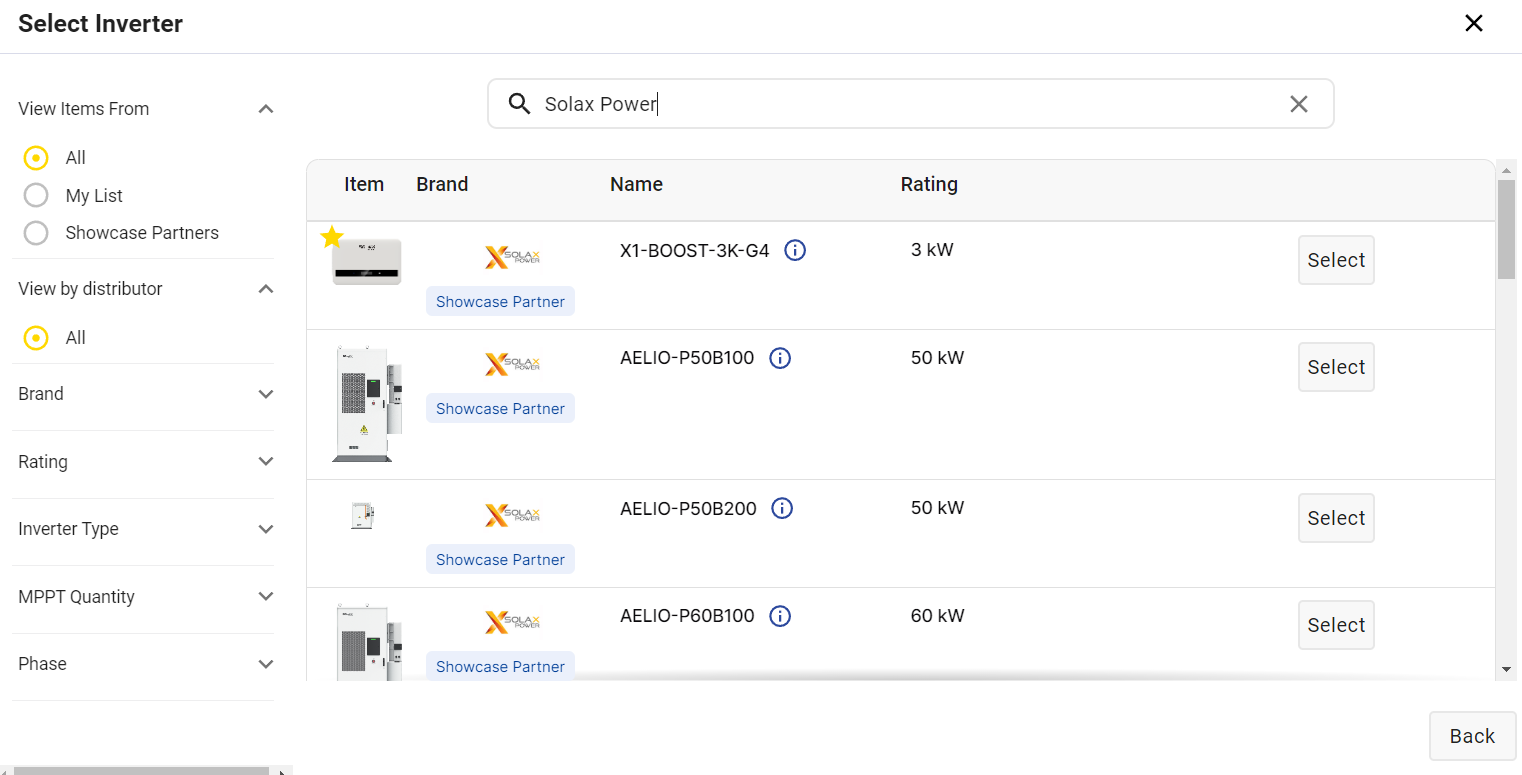The width and height of the screenshot is (1522, 775).
Task: Click Showcase Partner badge for AELIO-P50B100
Action: tap(500, 409)
